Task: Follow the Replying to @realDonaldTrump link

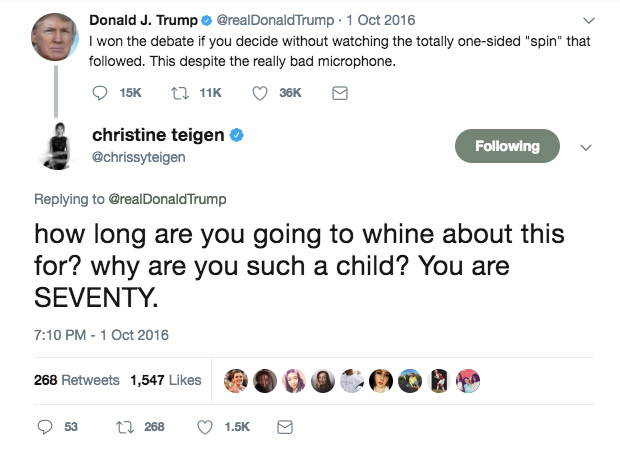Action: [167, 199]
